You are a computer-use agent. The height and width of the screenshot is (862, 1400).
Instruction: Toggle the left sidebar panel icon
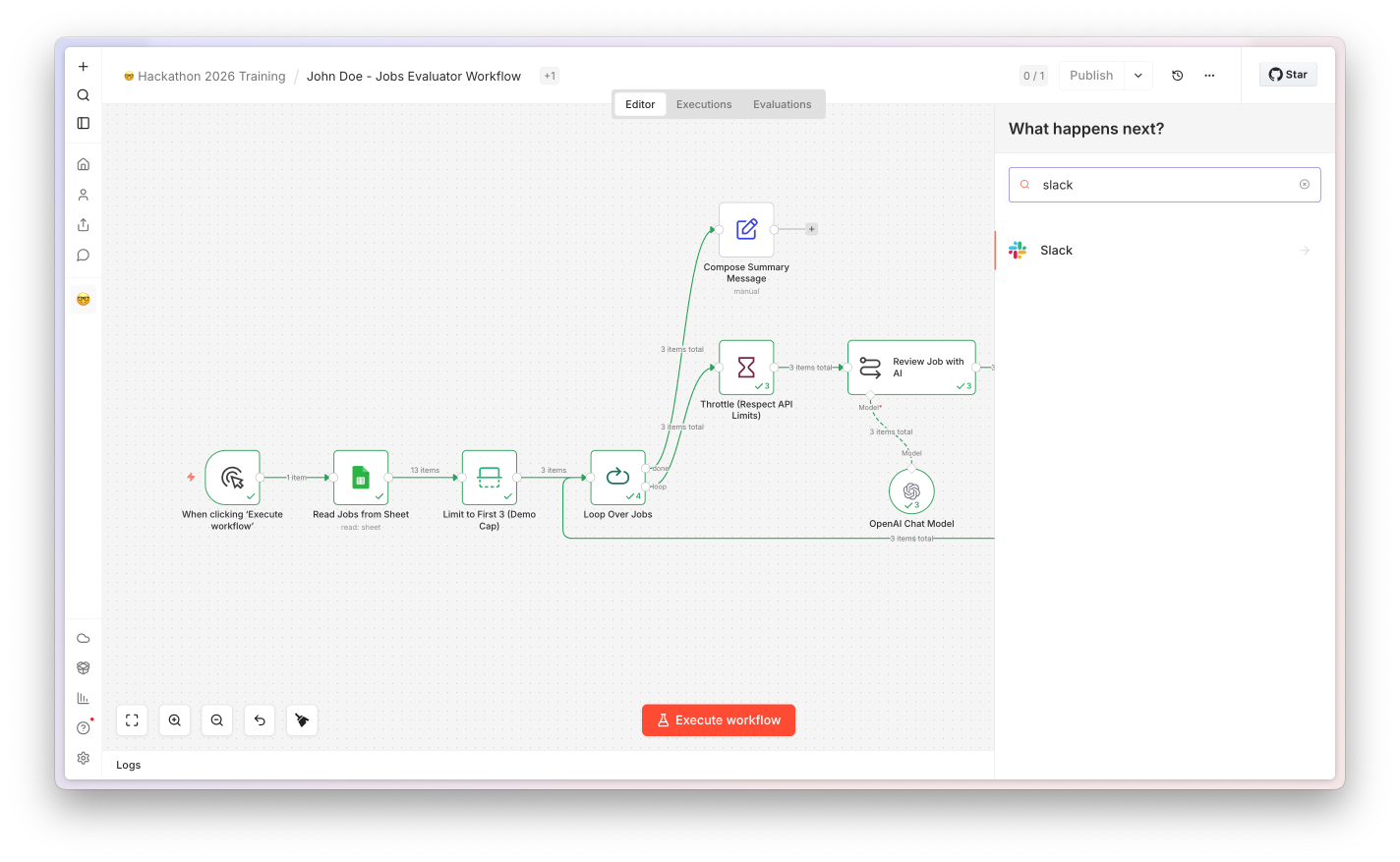click(84, 123)
